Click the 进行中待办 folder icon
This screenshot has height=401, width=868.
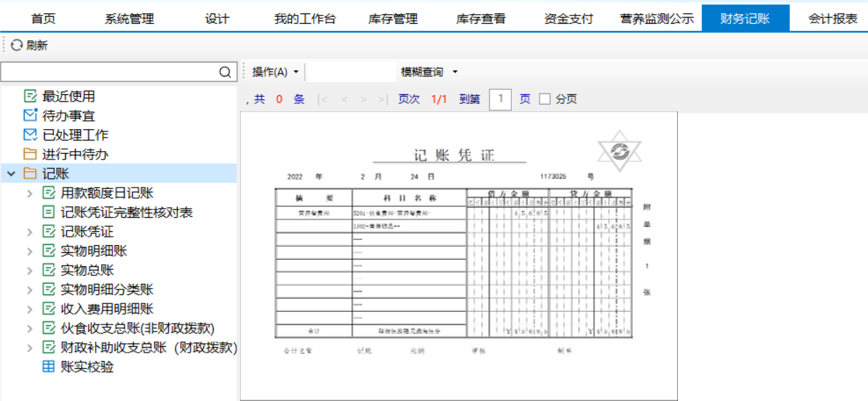tap(30, 154)
